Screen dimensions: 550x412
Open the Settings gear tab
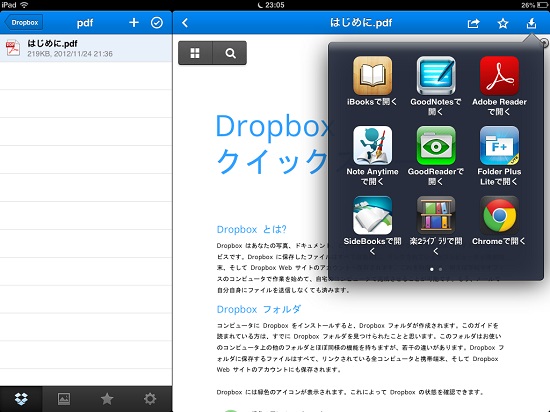[x=150, y=399]
